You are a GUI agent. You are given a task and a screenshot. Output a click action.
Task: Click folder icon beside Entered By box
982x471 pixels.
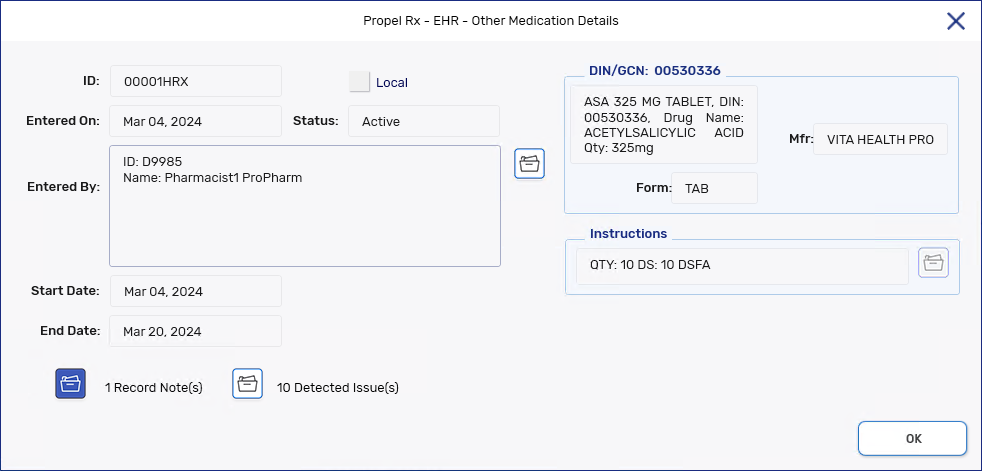point(529,164)
